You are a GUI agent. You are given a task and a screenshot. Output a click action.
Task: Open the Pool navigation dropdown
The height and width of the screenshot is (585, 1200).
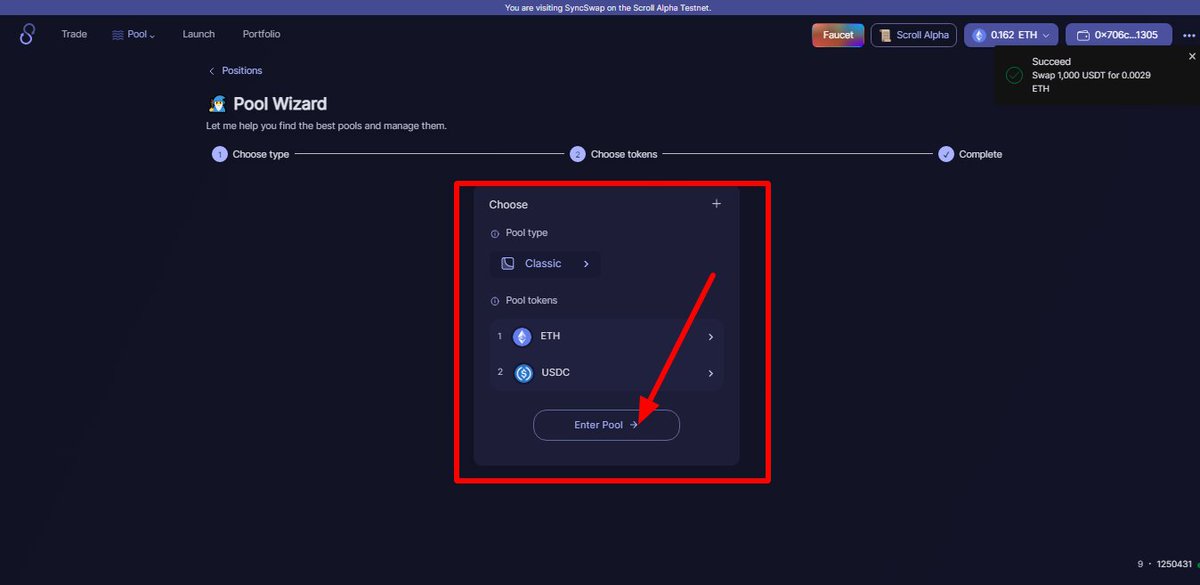(134, 33)
